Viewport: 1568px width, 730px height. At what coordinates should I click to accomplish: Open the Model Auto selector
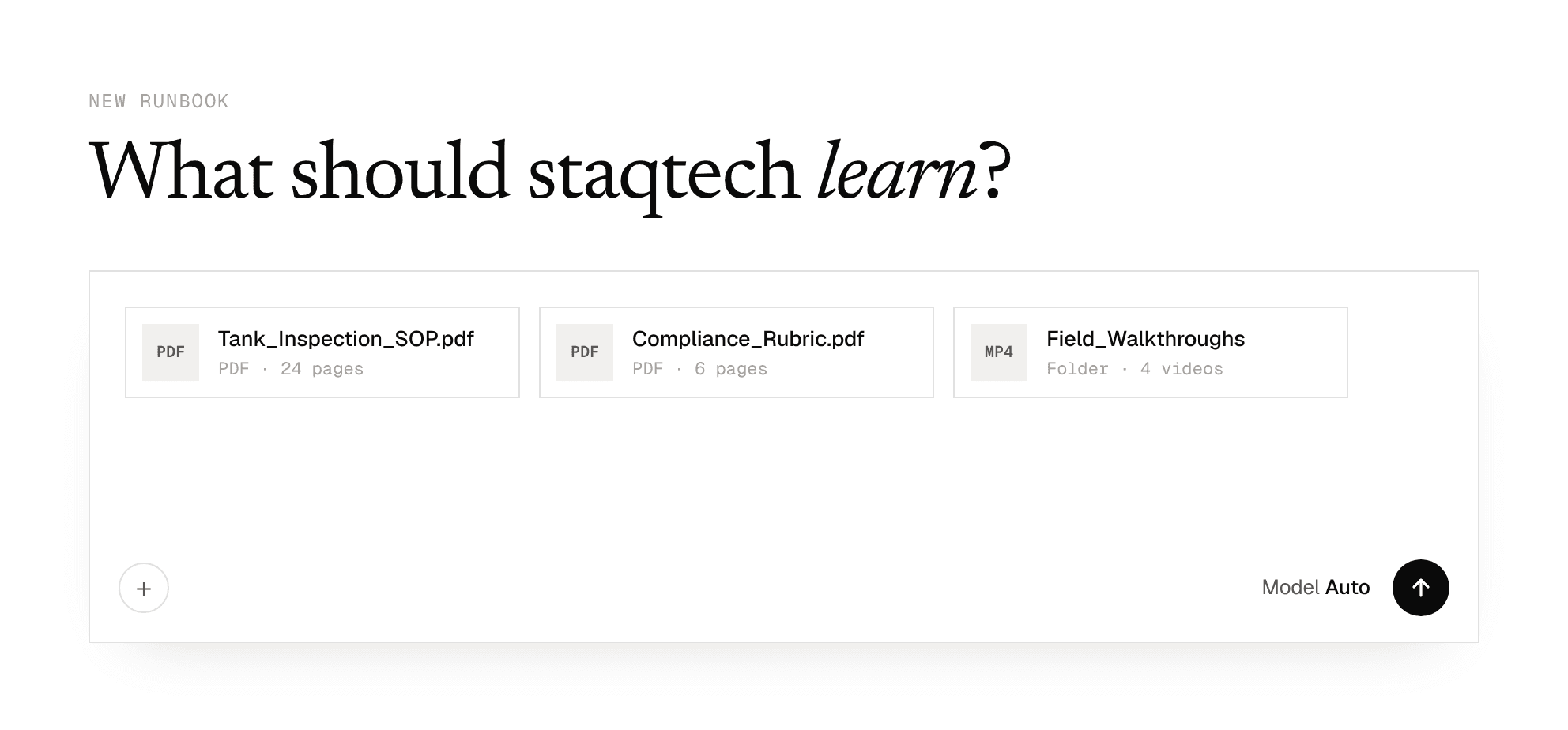point(1315,587)
